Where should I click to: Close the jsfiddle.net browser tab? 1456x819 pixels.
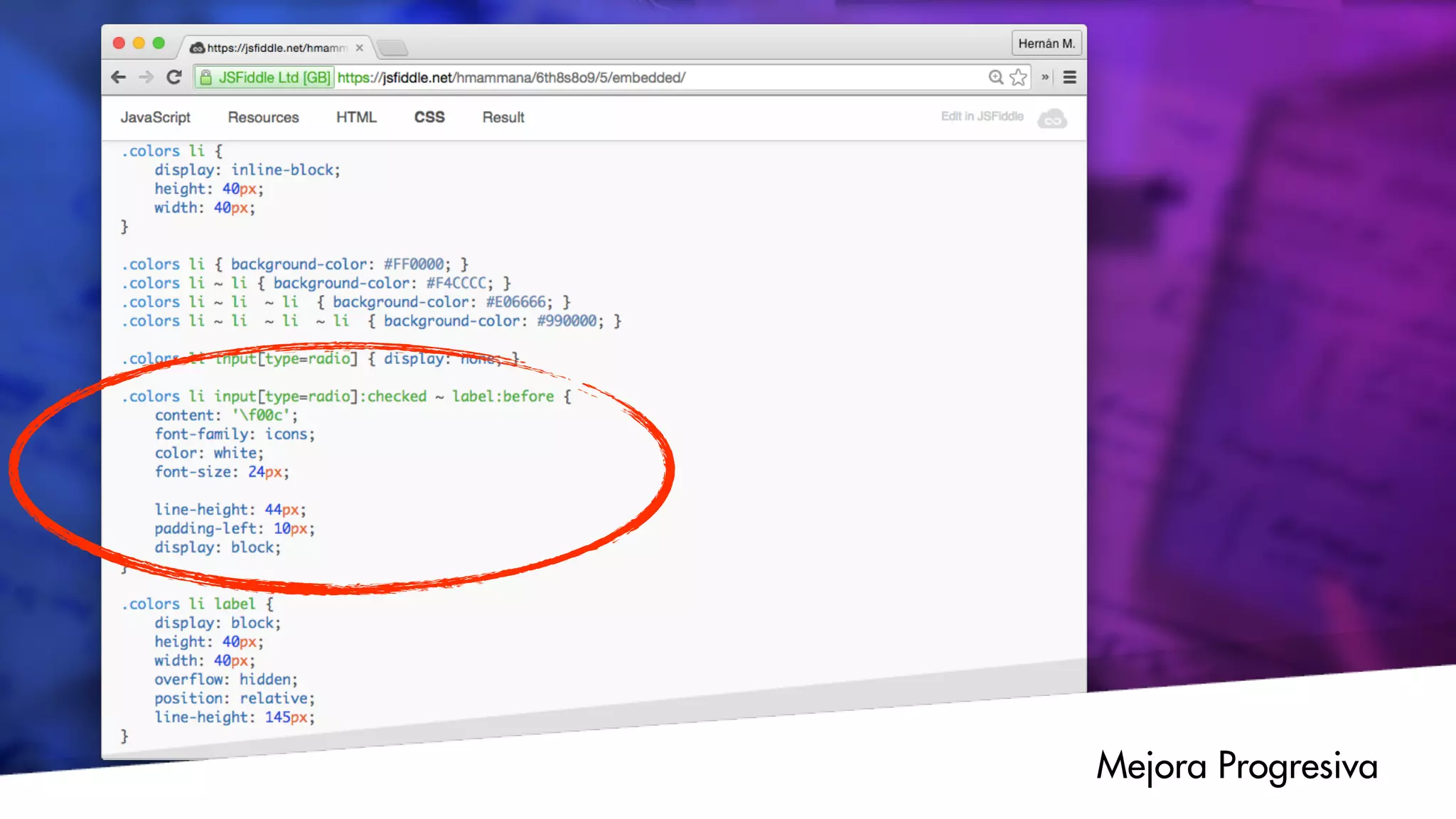[360, 48]
